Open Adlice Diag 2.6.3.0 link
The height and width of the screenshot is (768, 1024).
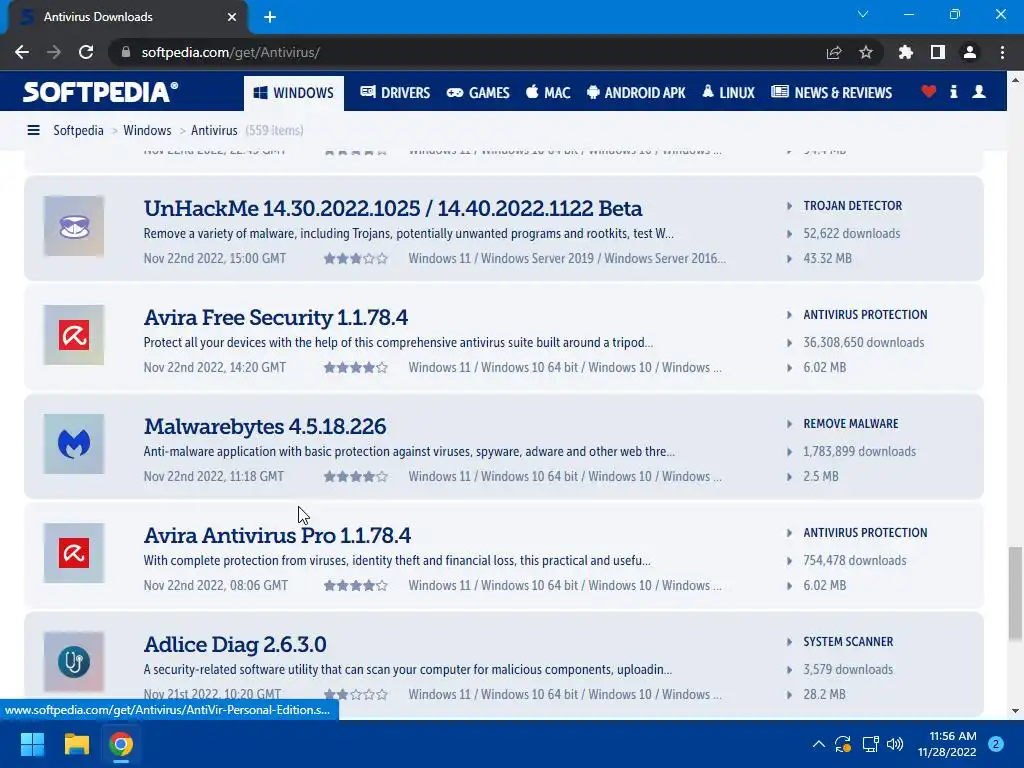235,645
